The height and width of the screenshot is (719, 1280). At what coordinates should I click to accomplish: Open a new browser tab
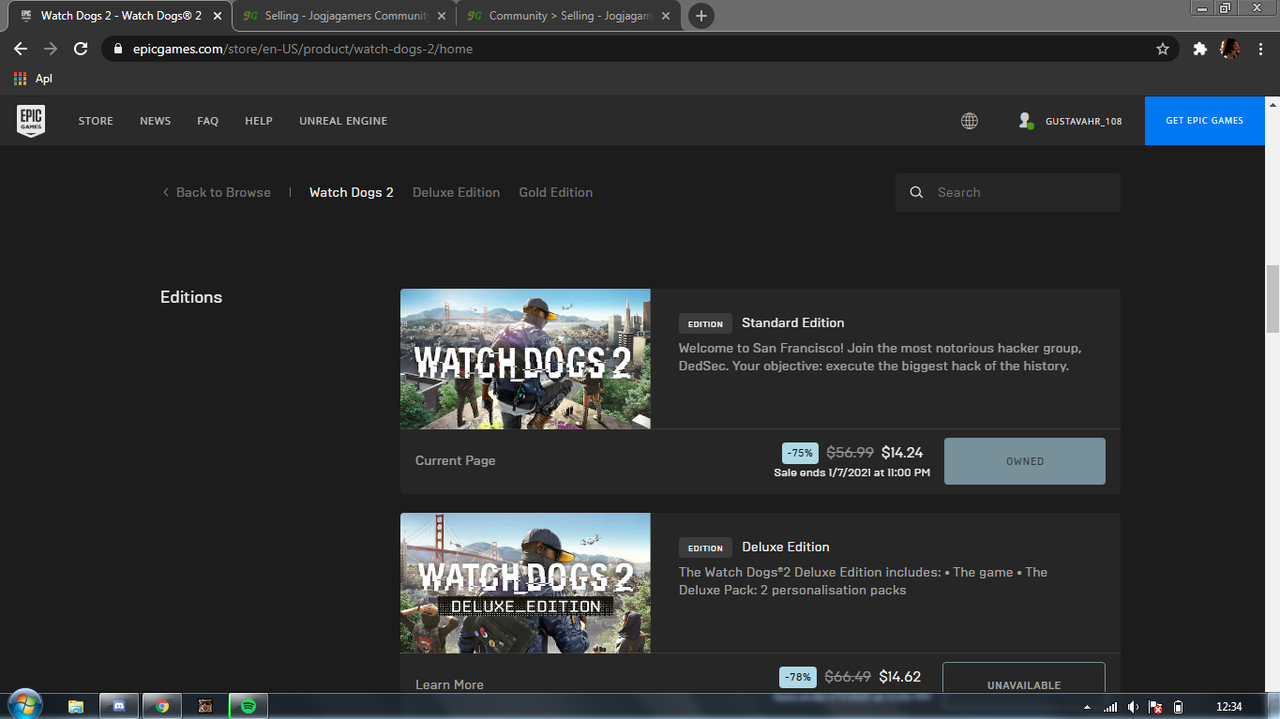click(x=701, y=16)
